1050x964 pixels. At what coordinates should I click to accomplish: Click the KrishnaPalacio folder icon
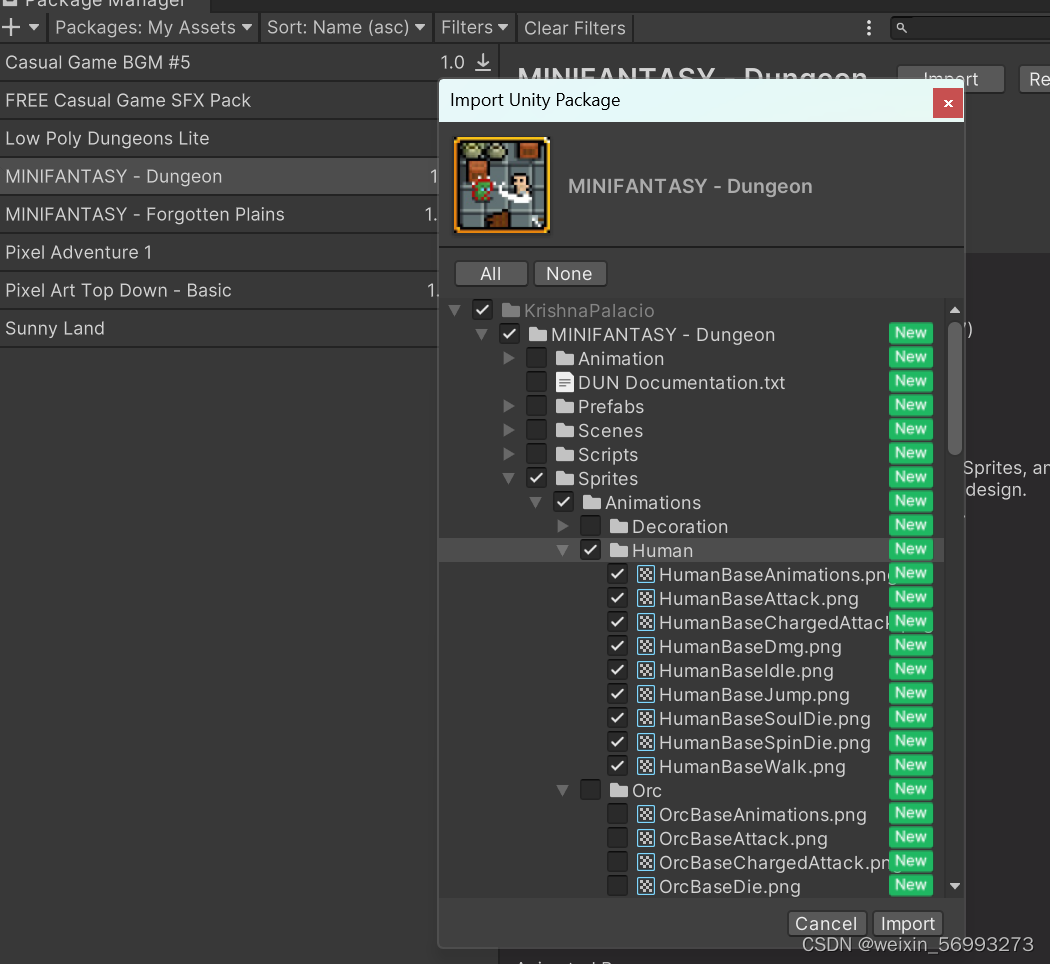511,310
